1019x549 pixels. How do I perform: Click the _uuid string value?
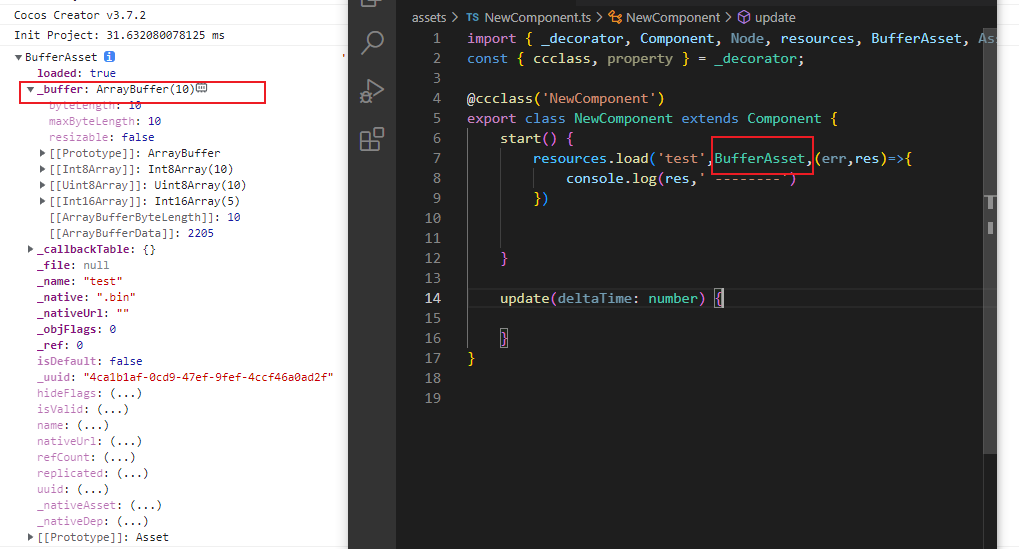(208, 377)
